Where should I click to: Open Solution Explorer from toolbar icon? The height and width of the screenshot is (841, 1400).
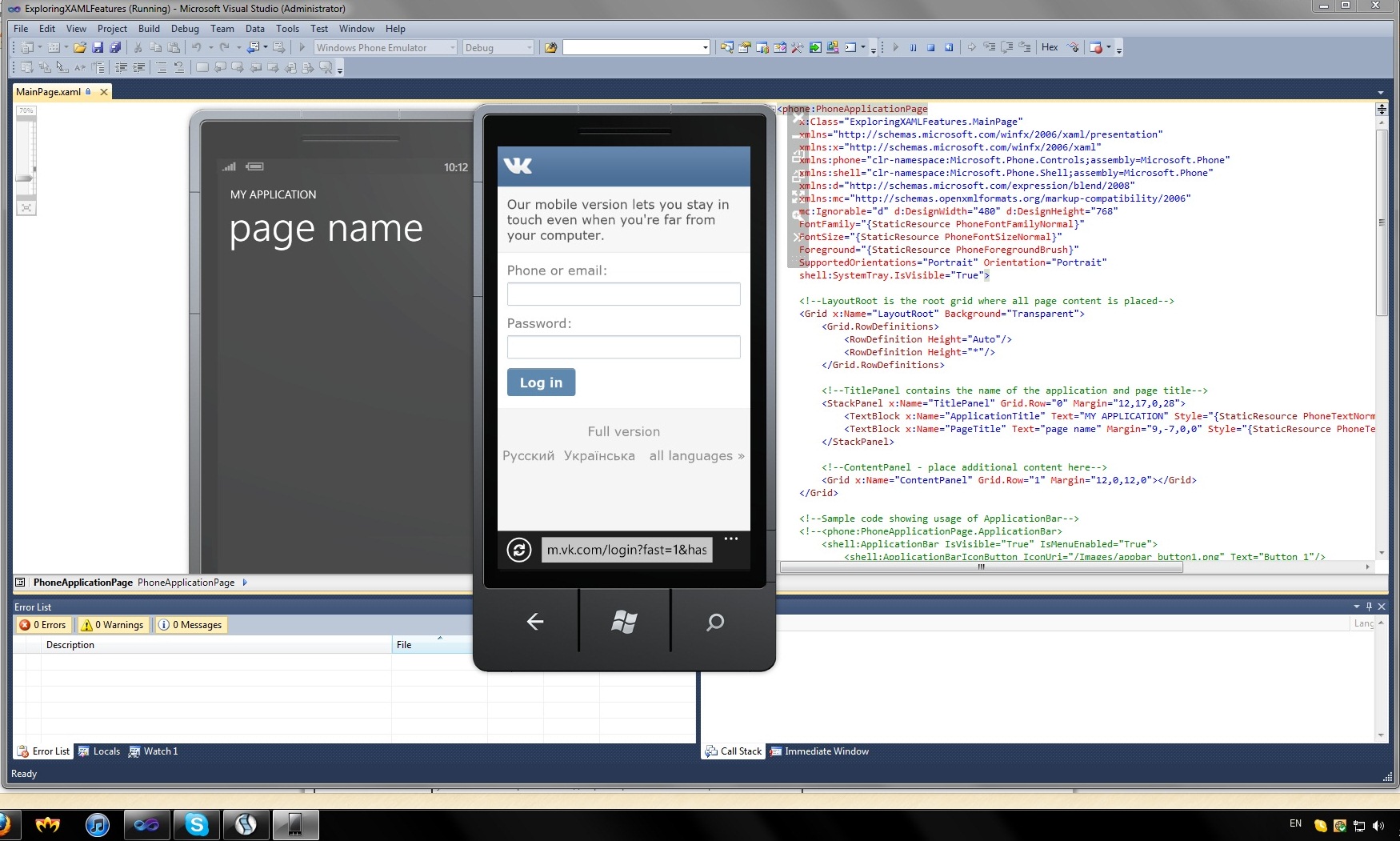[x=726, y=48]
